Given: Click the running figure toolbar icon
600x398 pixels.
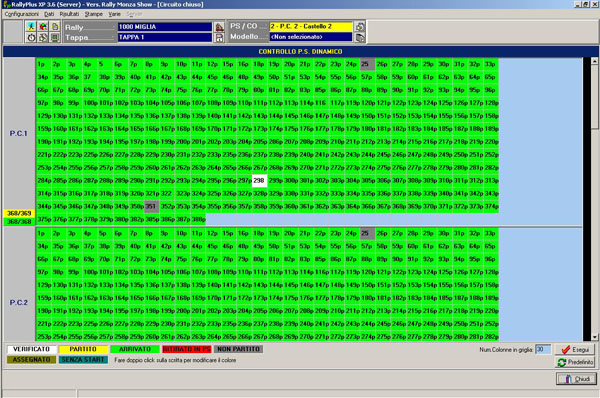Looking at the screenshot, I should tap(31, 26).
